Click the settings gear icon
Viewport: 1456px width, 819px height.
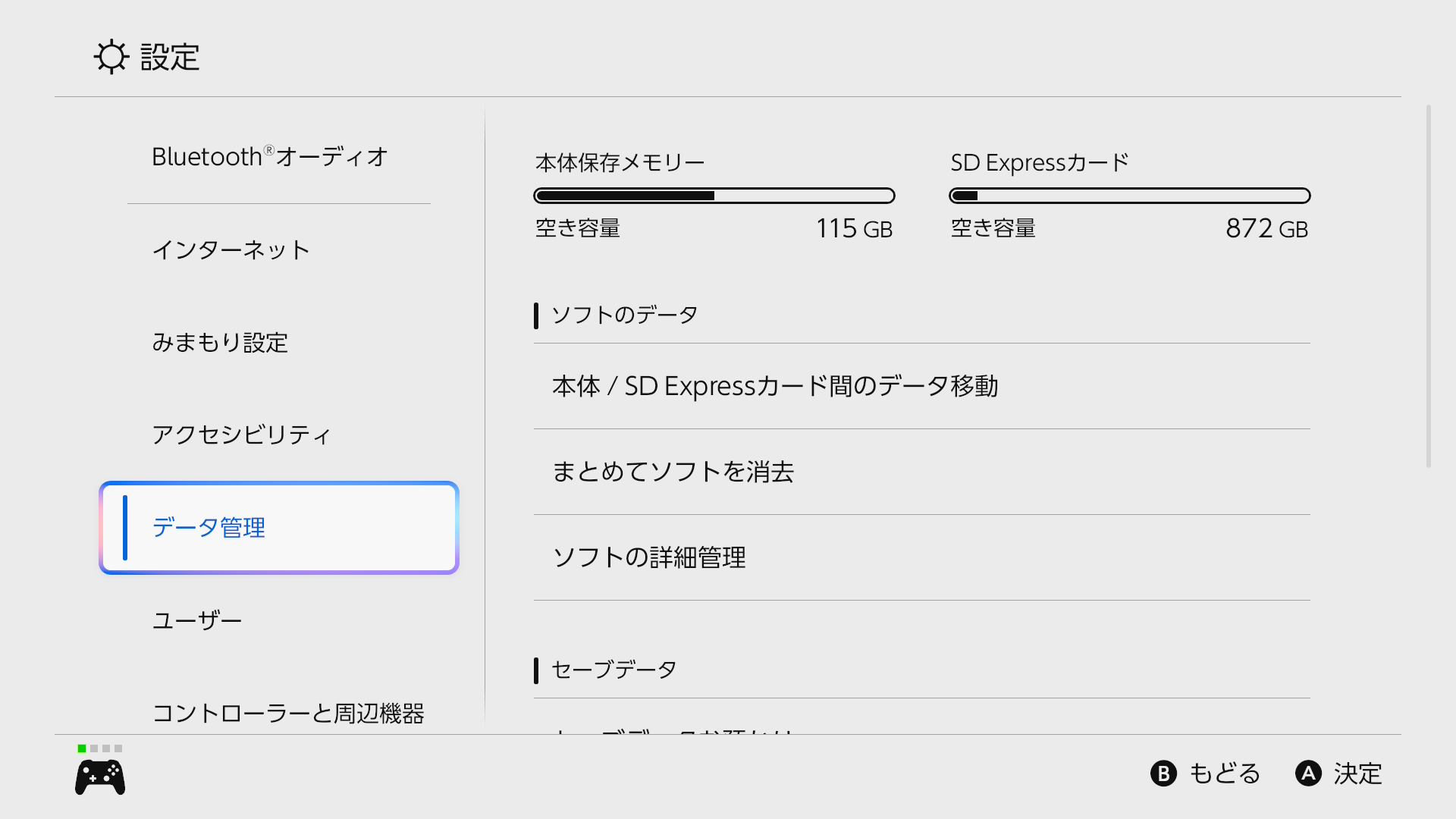[x=111, y=57]
